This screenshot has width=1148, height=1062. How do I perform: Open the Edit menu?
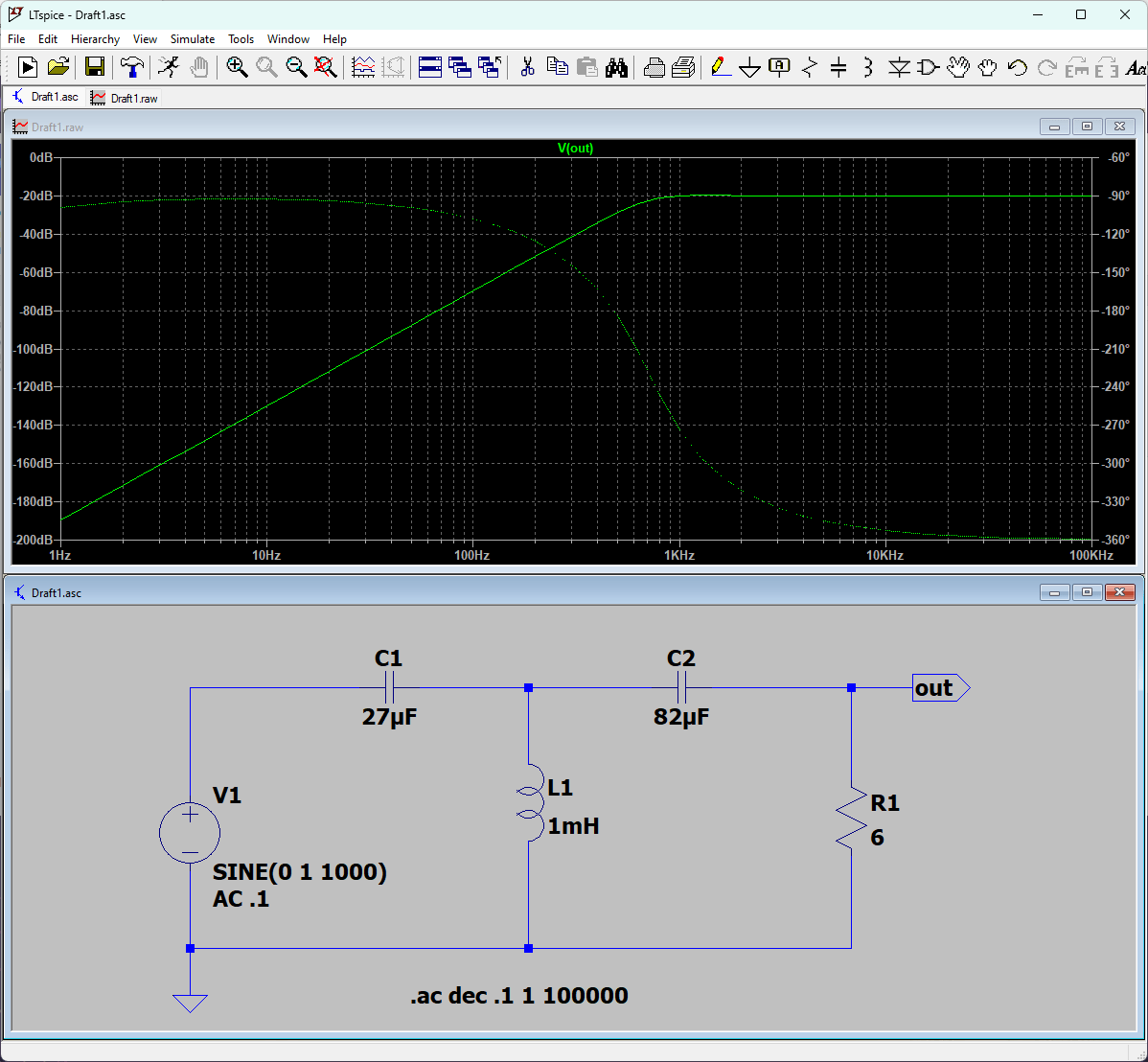tap(48, 38)
